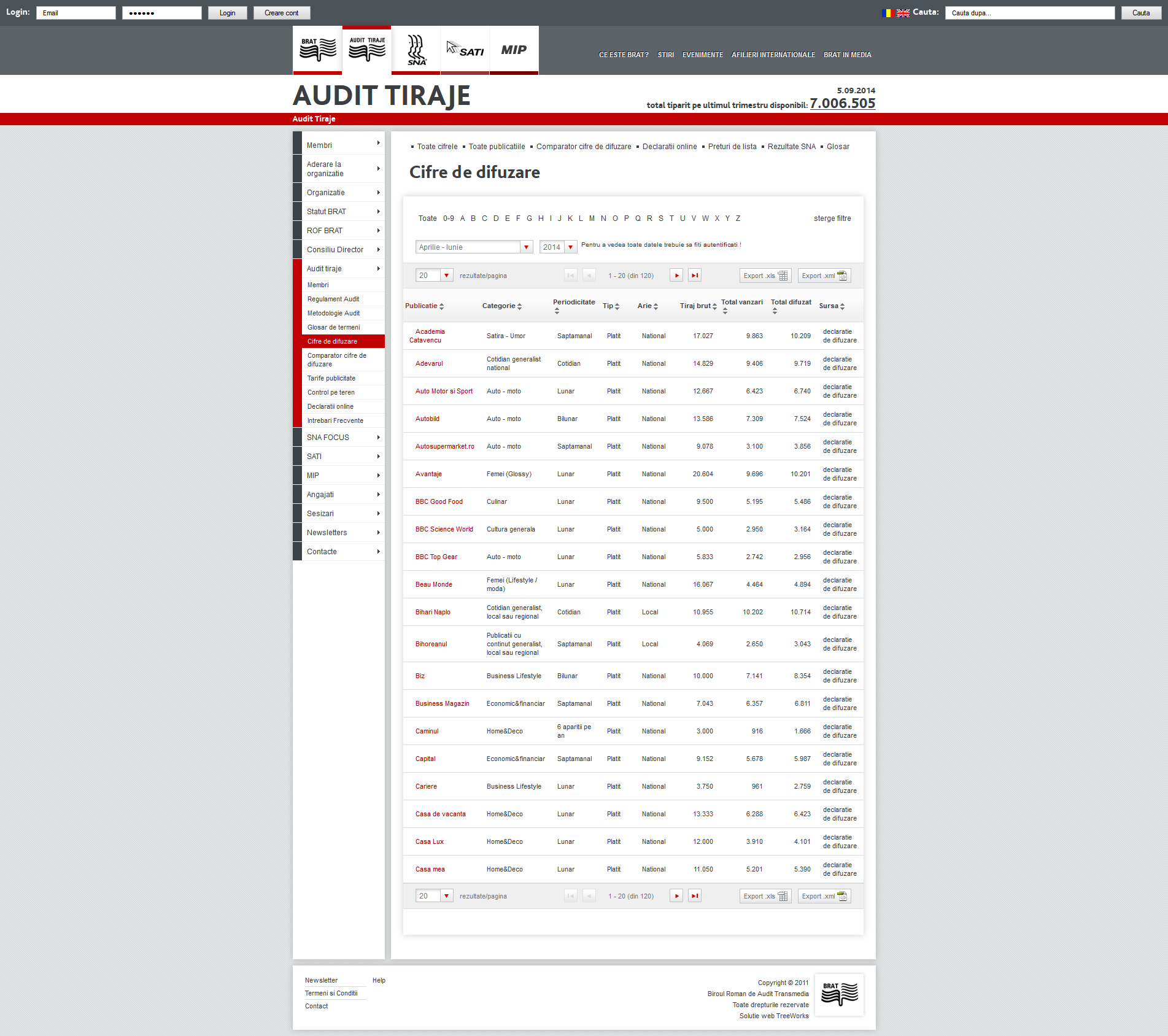Open the MIP logo tab
Image resolution: width=1168 pixels, height=1036 pixels.
[x=514, y=50]
